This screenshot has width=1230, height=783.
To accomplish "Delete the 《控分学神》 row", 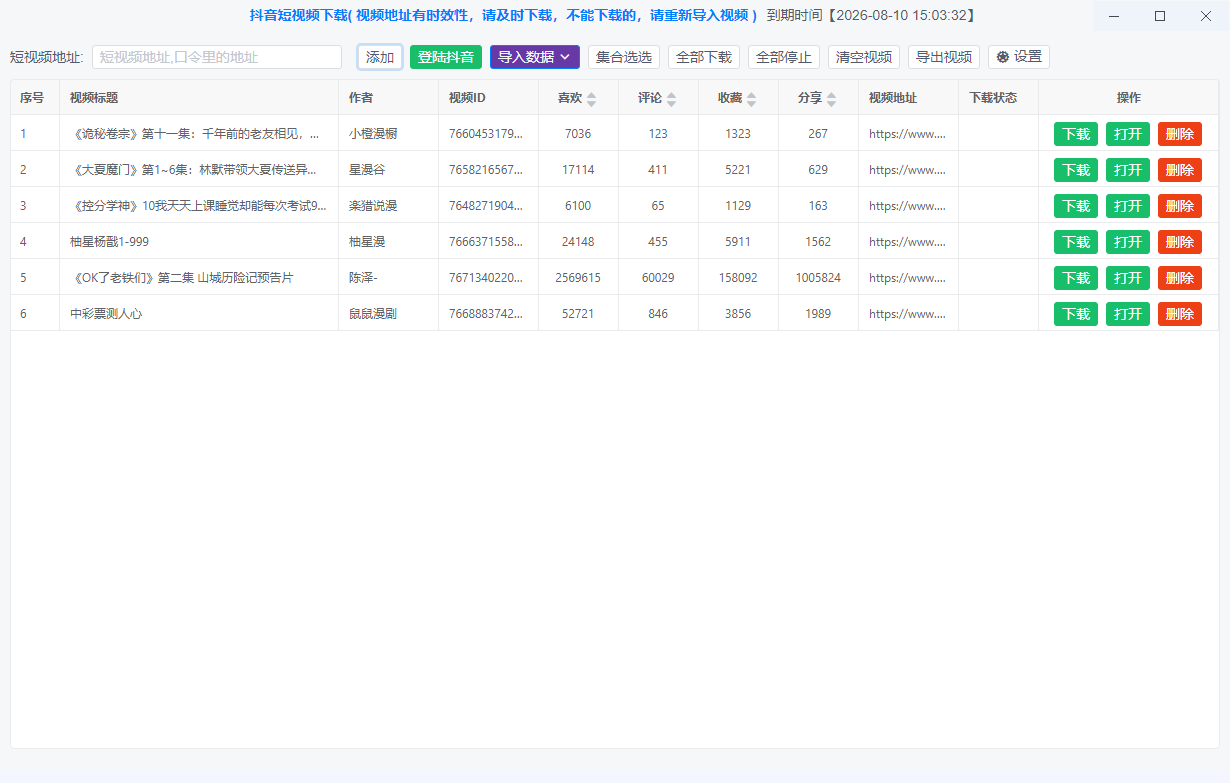I will tap(1180, 206).
